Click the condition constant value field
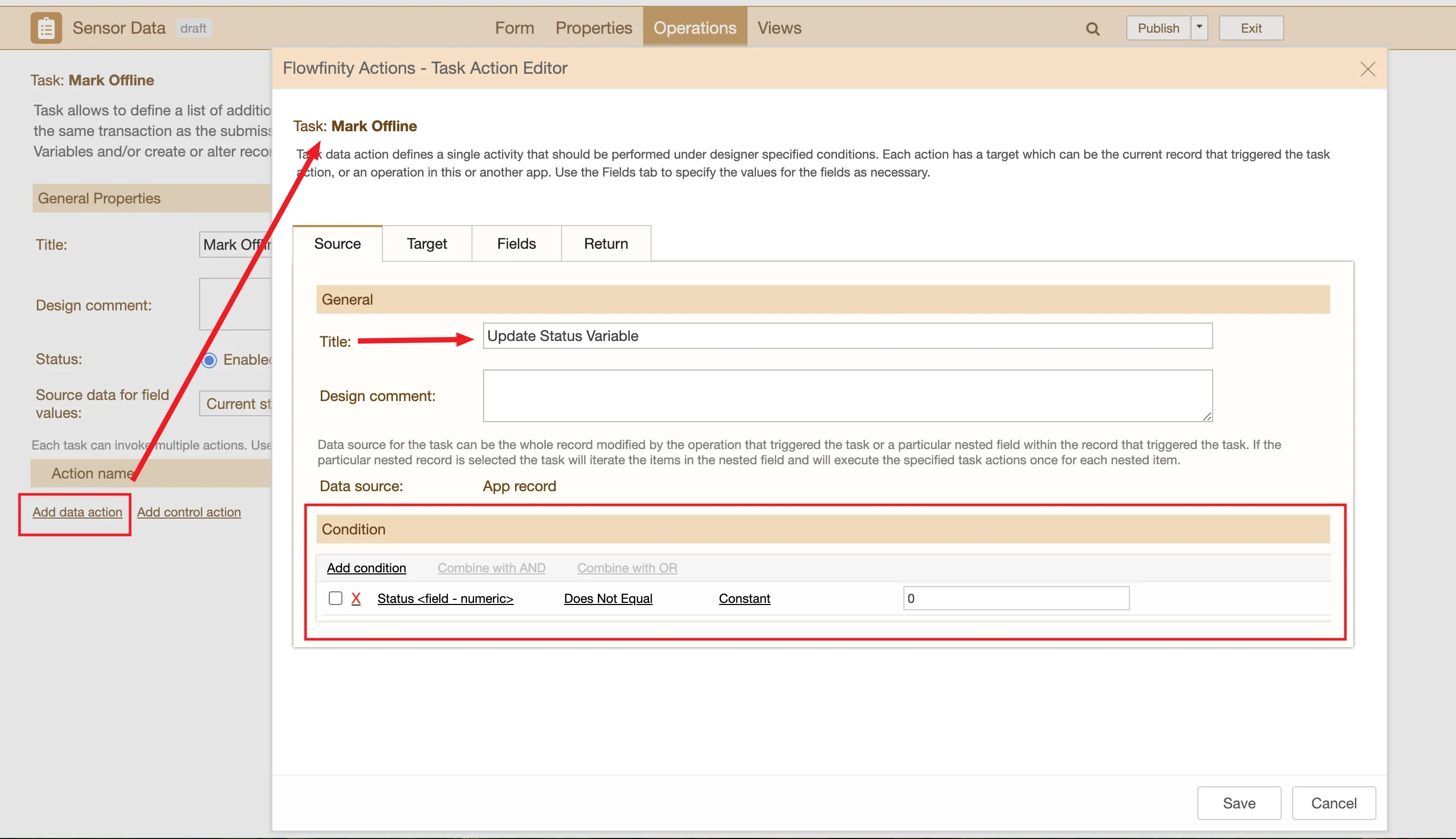 [x=1016, y=599]
